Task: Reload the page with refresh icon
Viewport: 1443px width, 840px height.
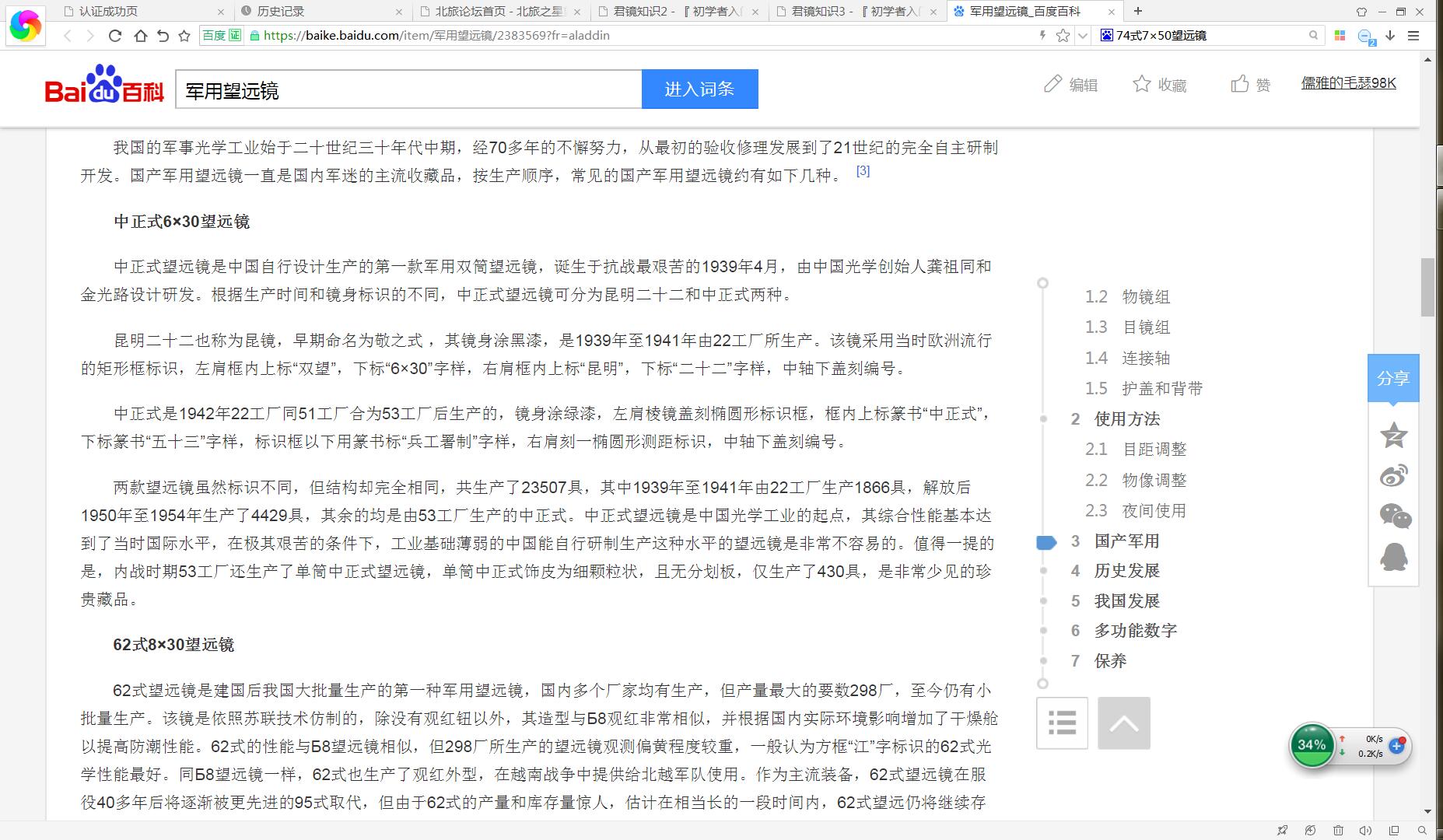Action: pyautogui.click(x=115, y=36)
